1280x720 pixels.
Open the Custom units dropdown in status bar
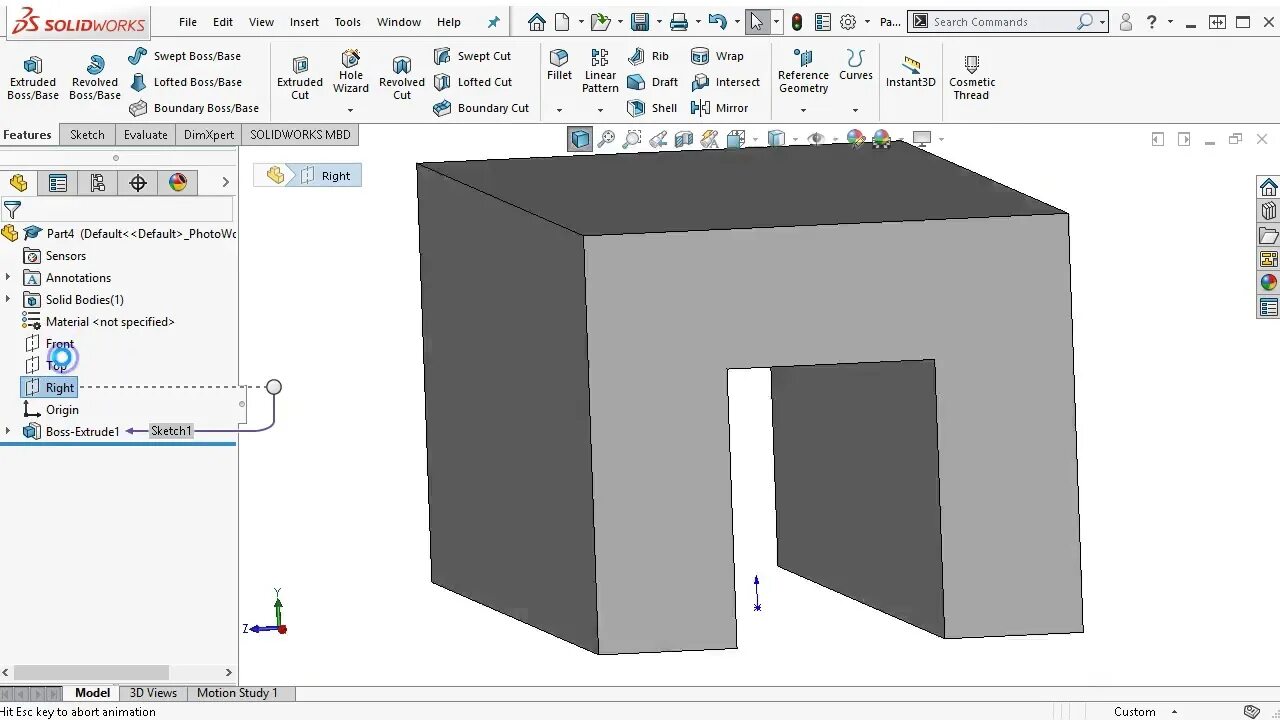coord(1176,712)
